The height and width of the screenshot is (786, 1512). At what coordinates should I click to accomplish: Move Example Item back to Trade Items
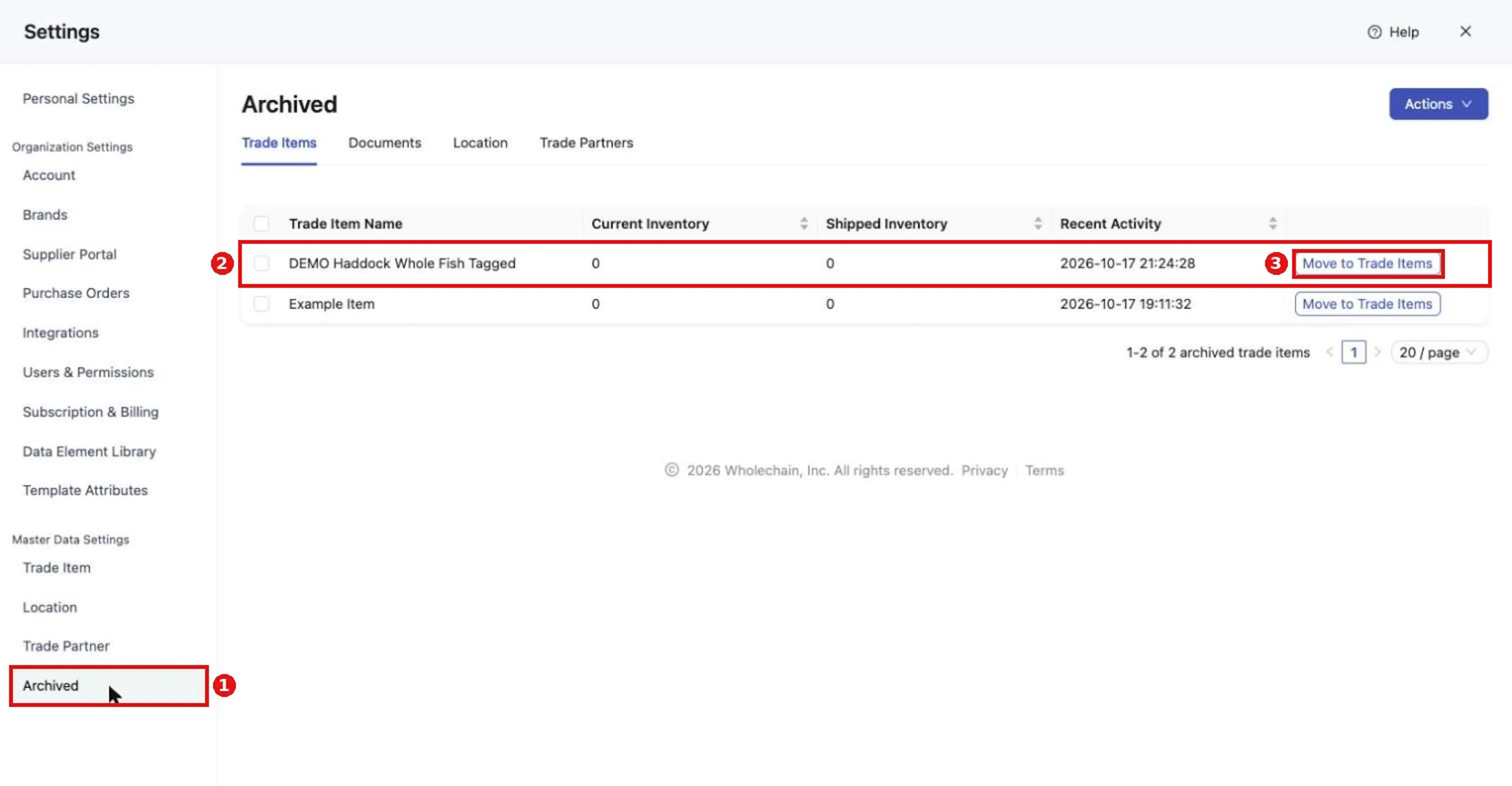(1367, 304)
